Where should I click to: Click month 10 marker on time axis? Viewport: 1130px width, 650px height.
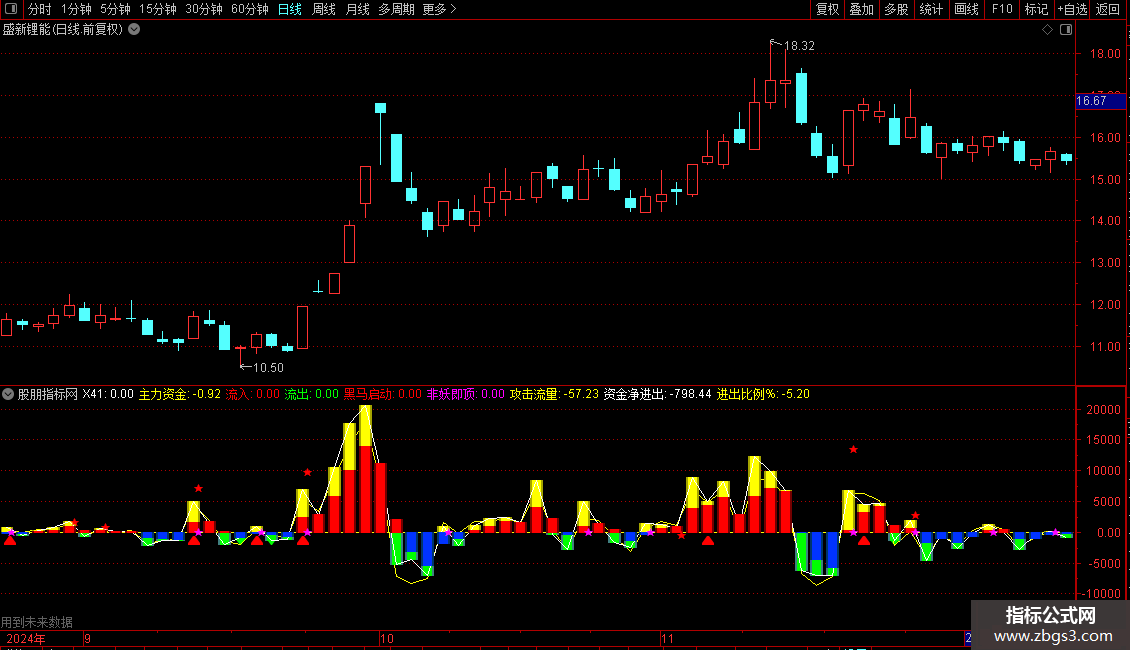point(387,638)
